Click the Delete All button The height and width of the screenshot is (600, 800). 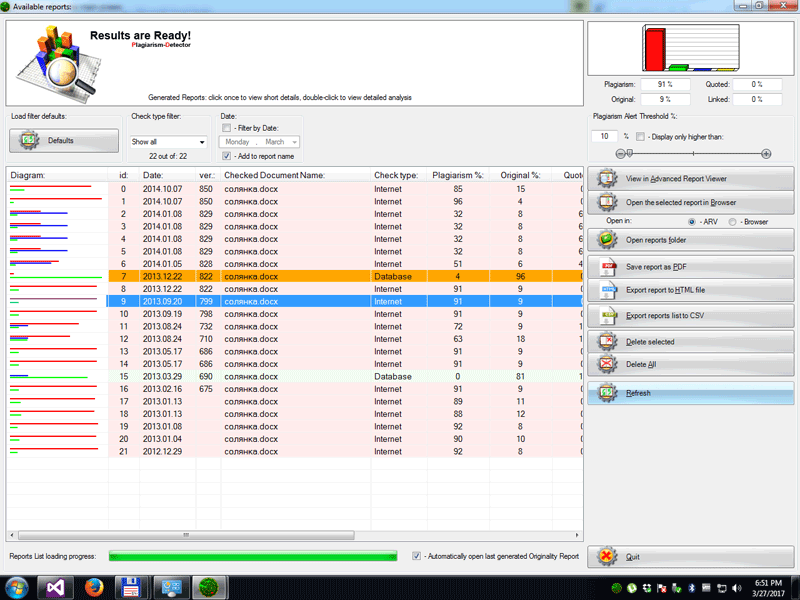[x=690, y=364]
